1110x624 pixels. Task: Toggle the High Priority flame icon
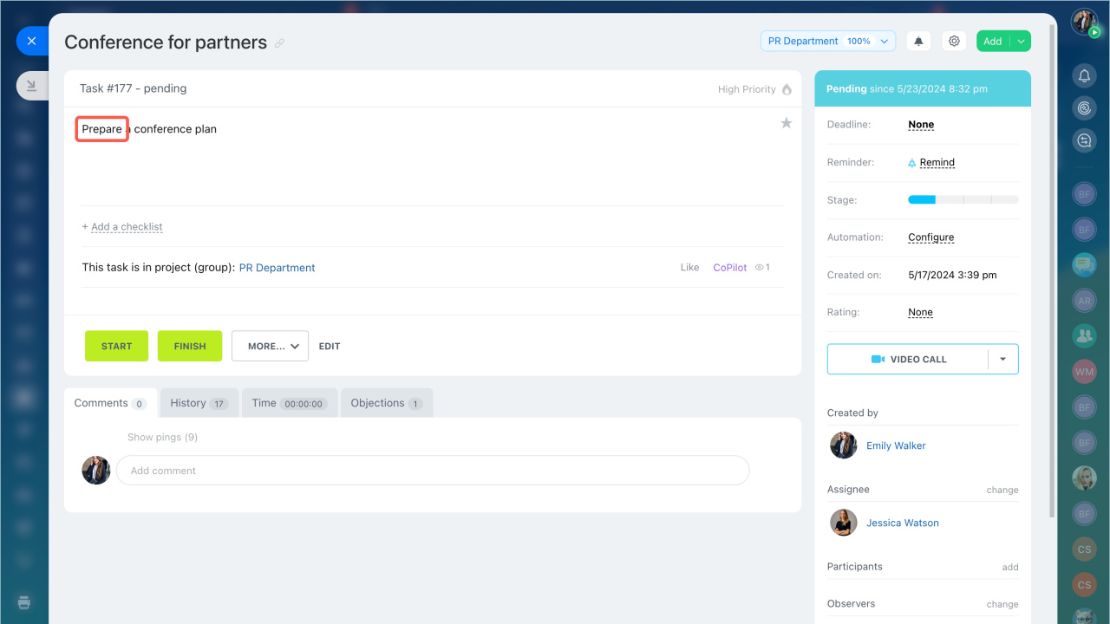tap(786, 89)
